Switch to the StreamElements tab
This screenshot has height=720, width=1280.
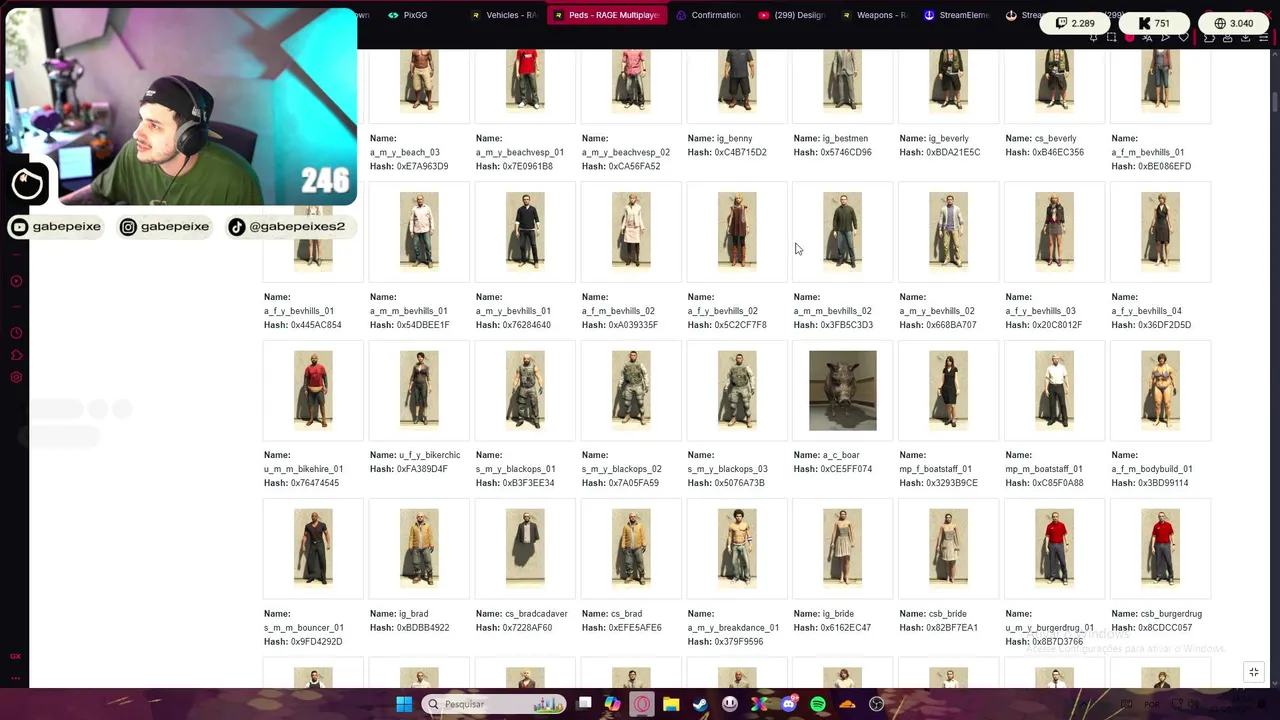click(x=958, y=15)
